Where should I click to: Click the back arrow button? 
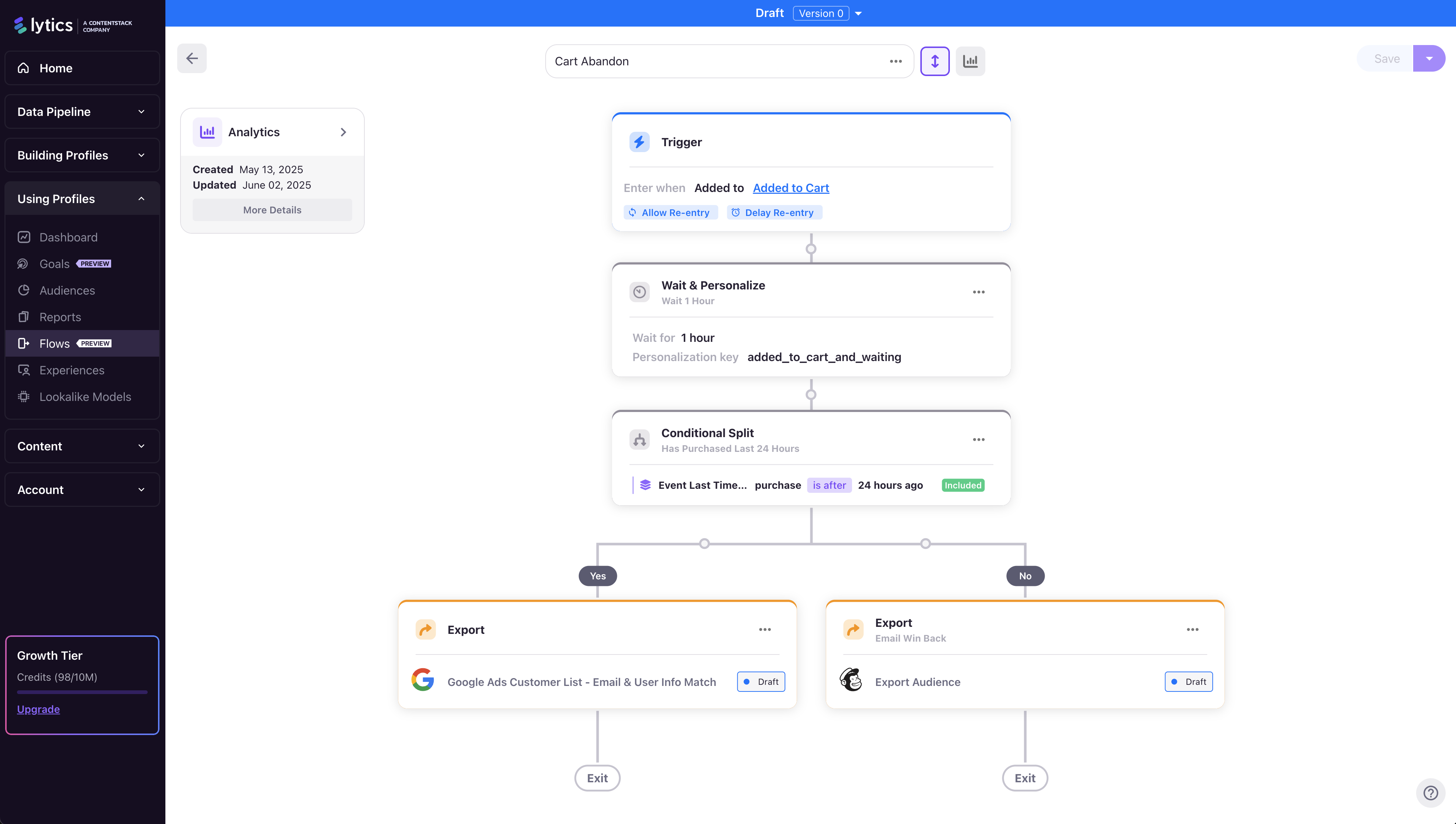192,58
